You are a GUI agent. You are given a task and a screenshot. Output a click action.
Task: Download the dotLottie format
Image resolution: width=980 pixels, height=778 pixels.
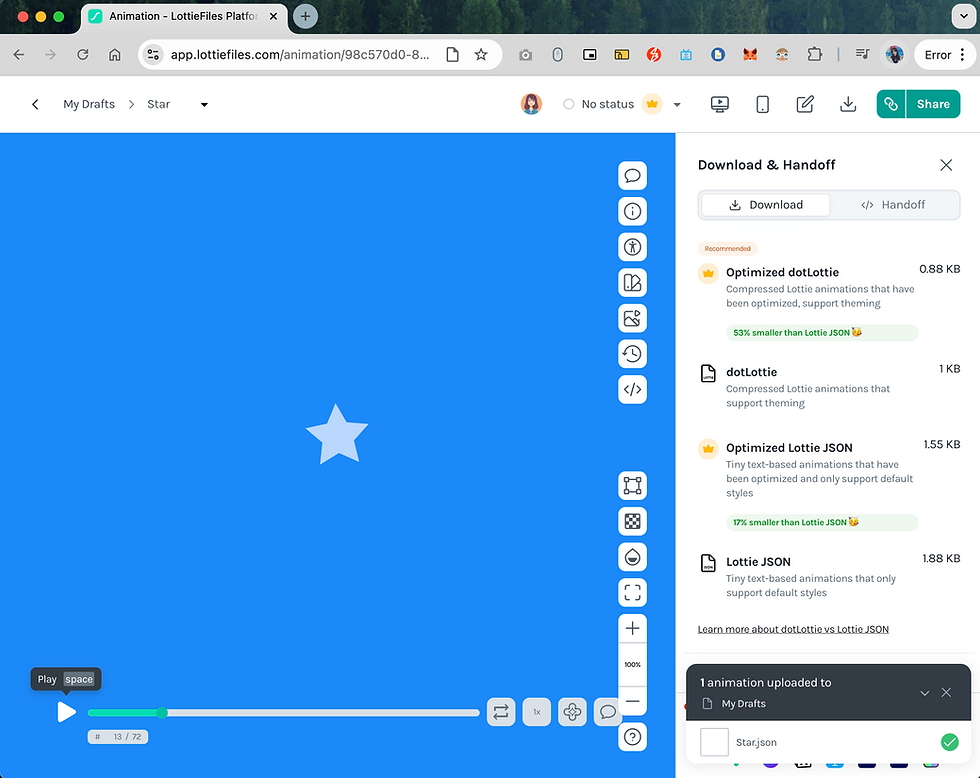pyautogui.click(x=829, y=387)
